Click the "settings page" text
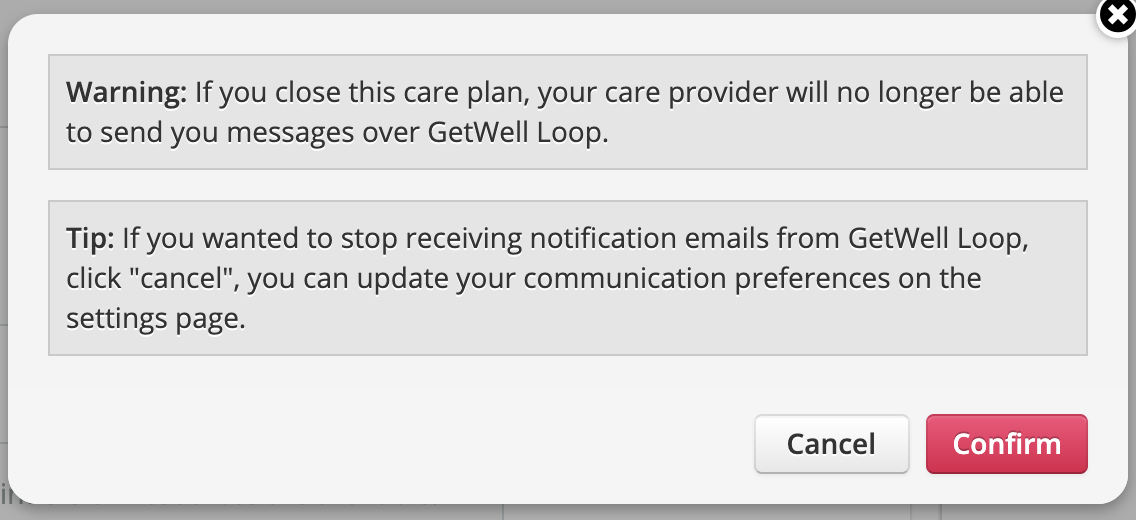The height and width of the screenshot is (520, 1136). coord(155,319)
